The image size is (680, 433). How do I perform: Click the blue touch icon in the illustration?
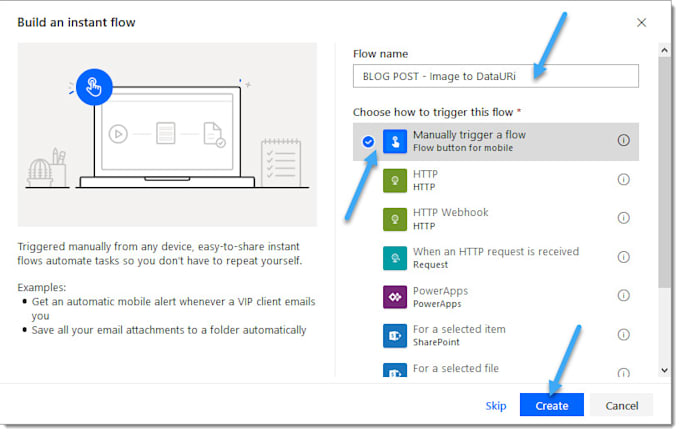click(x=94, y=87)
